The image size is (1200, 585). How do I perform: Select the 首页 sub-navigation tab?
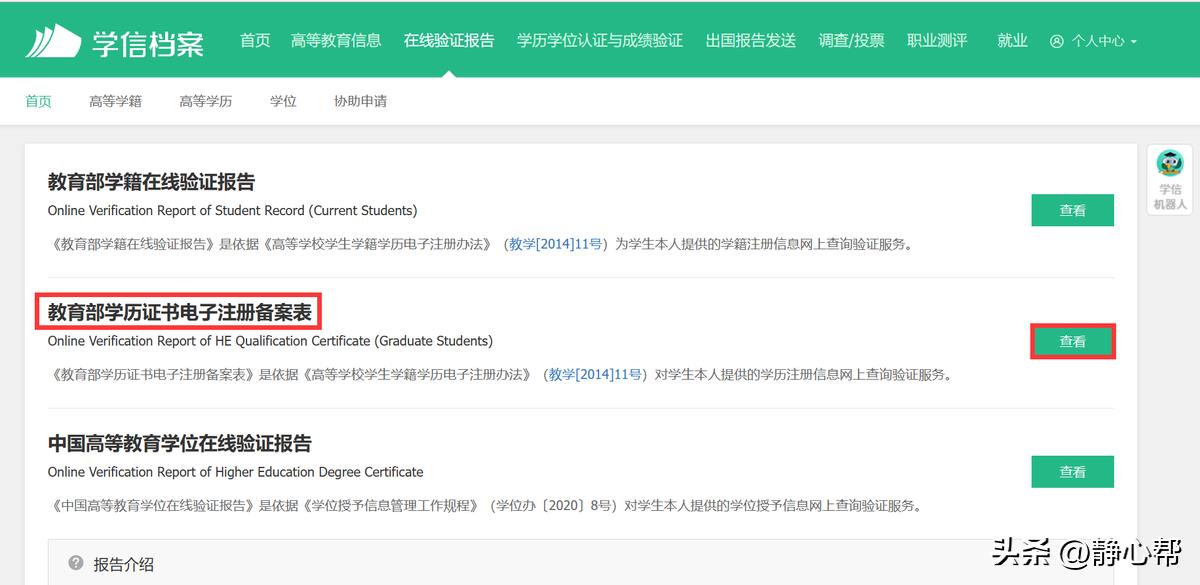tap(38, 101)
